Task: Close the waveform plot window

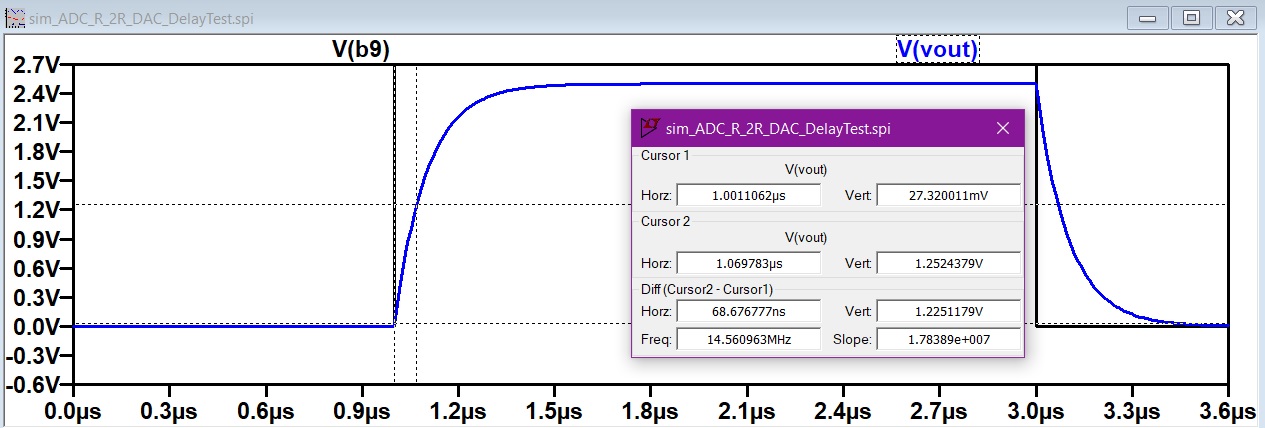Action: pyautogui.click(x=1237, y=17)
